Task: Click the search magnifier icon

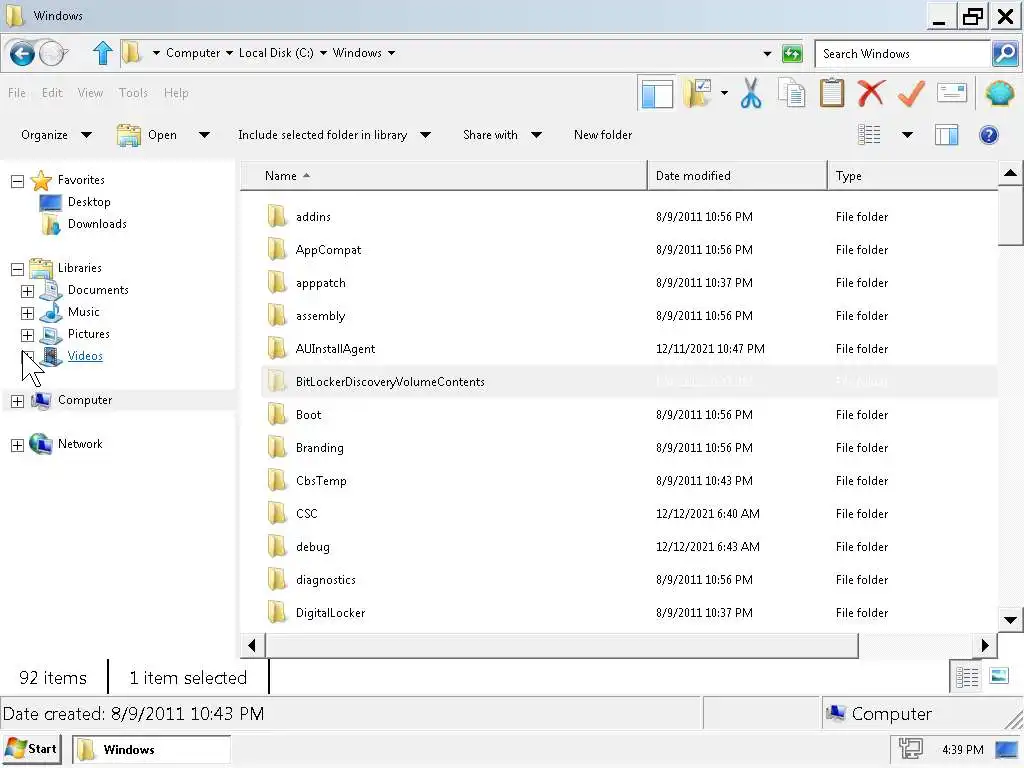Action: coord(1005,54)
